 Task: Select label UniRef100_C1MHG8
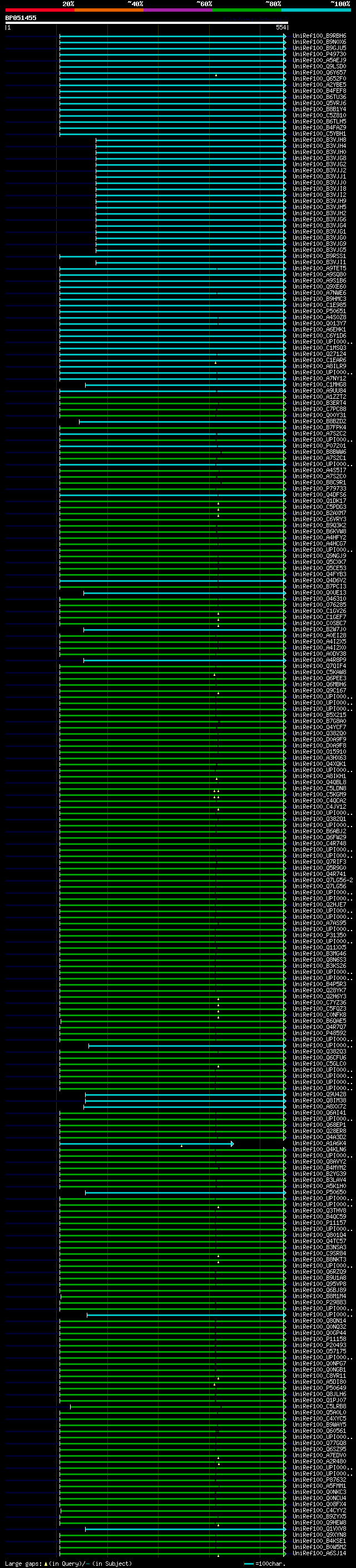click(x=319, y=385)
